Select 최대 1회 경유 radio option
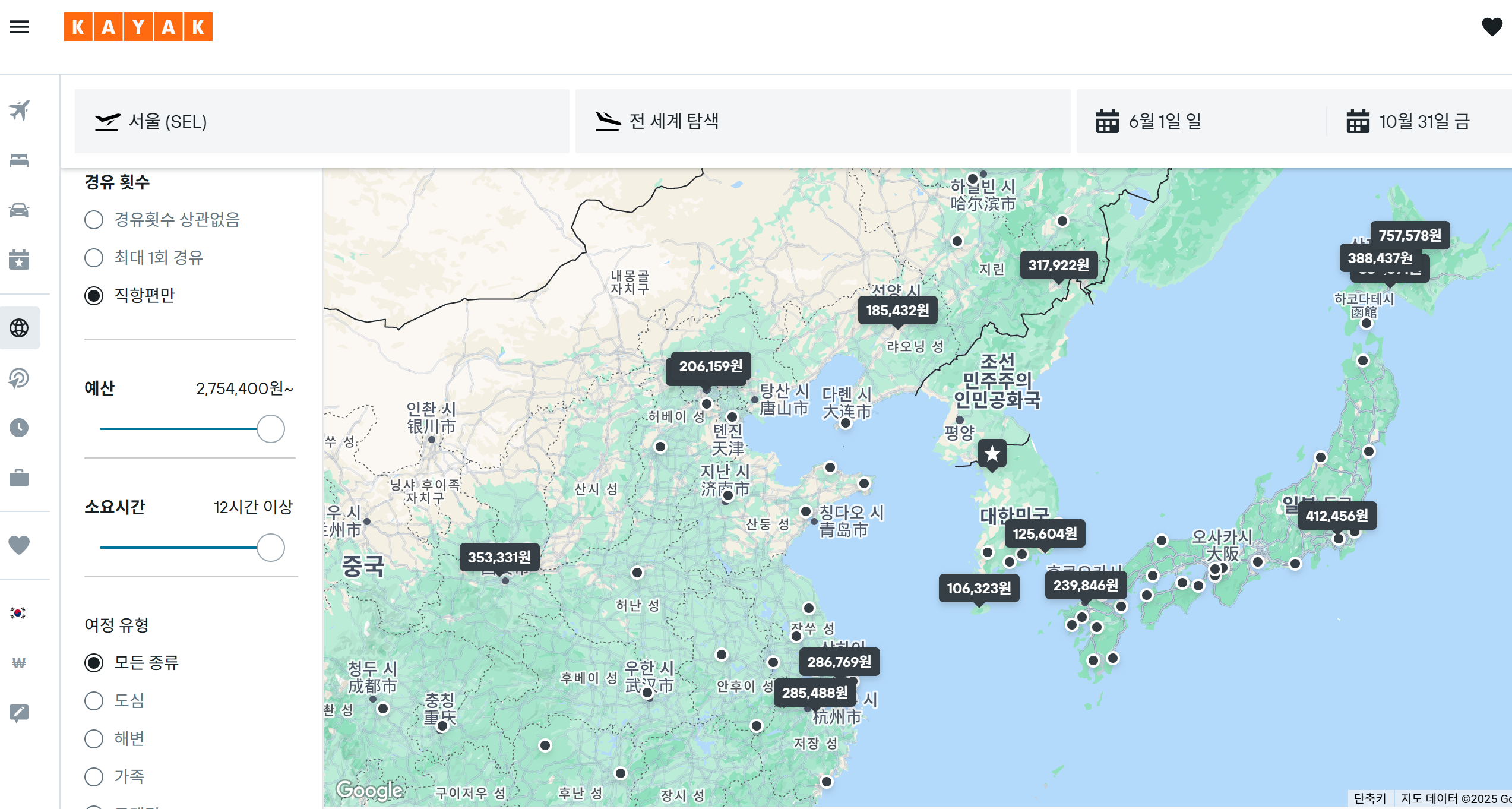The width and height of the screenshot is (1512, 809). 94,258
